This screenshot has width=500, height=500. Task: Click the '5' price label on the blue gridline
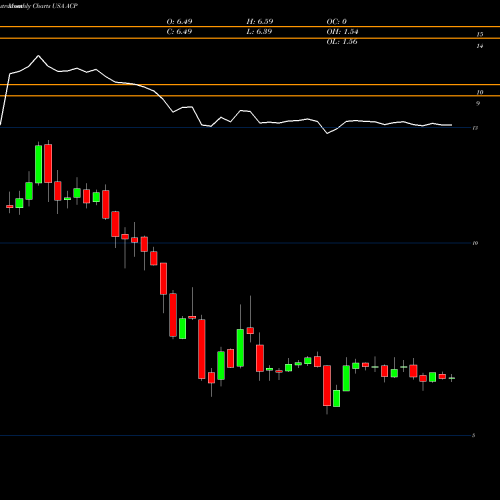[x=474, y=435]
